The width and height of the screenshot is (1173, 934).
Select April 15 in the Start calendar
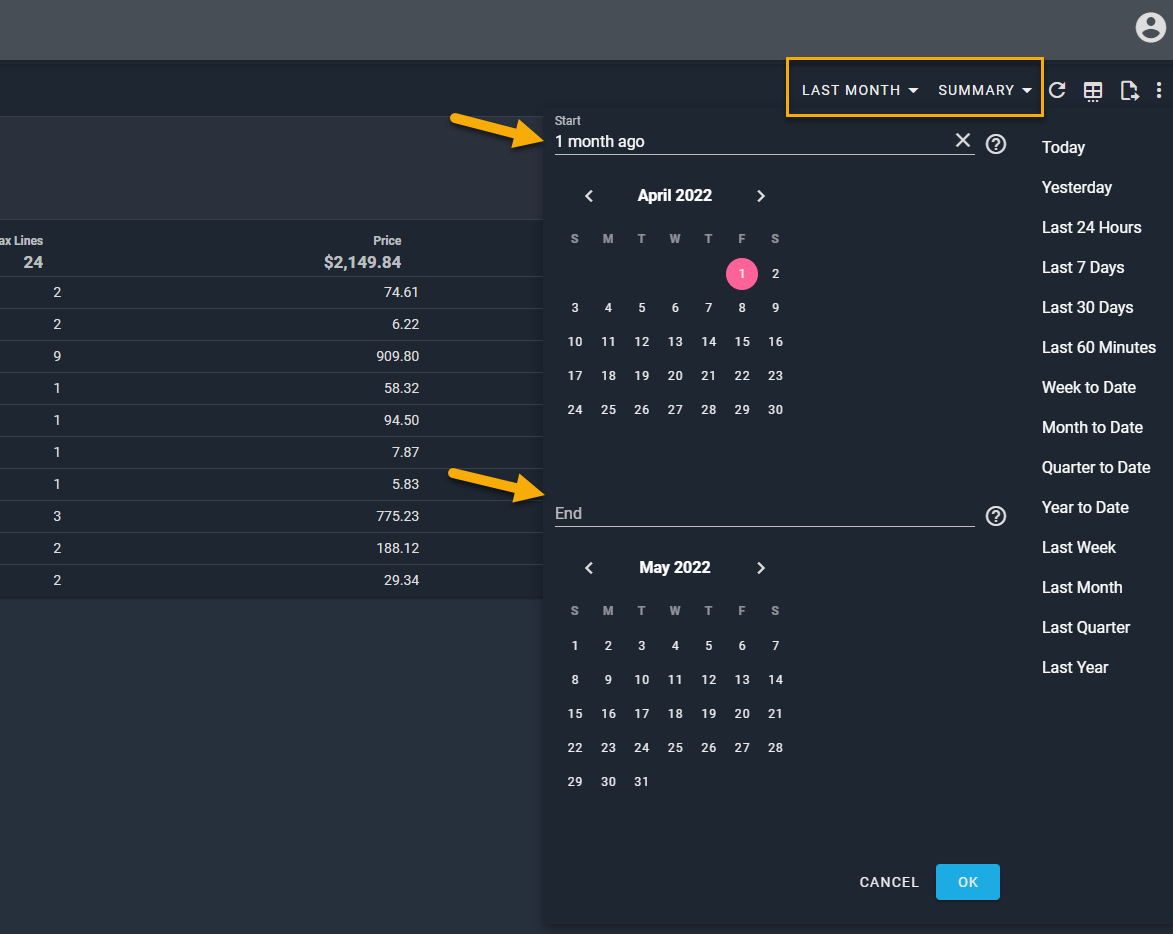coord(742,342)
